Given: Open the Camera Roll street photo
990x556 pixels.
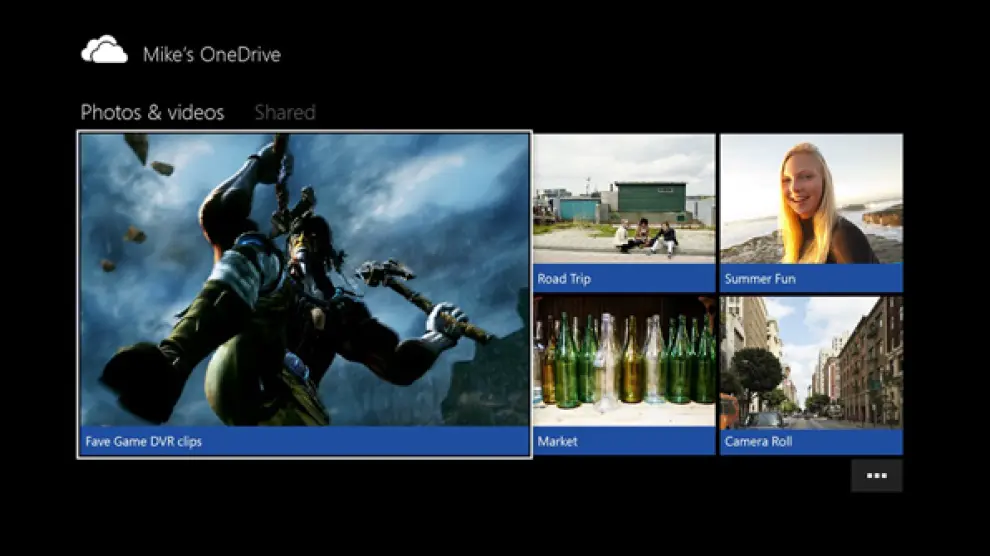Looking at the screenshot, I should (x=811, y=361).
